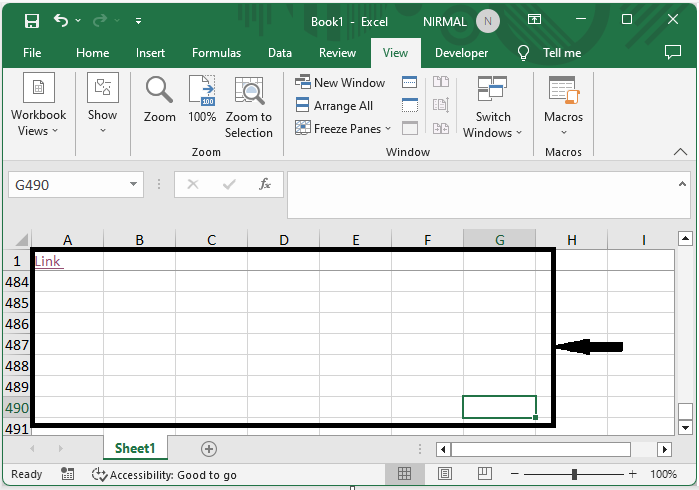Click the Insert Function fx icon
The height and width of the screenshot is (490, 699).
click(265, 185)
